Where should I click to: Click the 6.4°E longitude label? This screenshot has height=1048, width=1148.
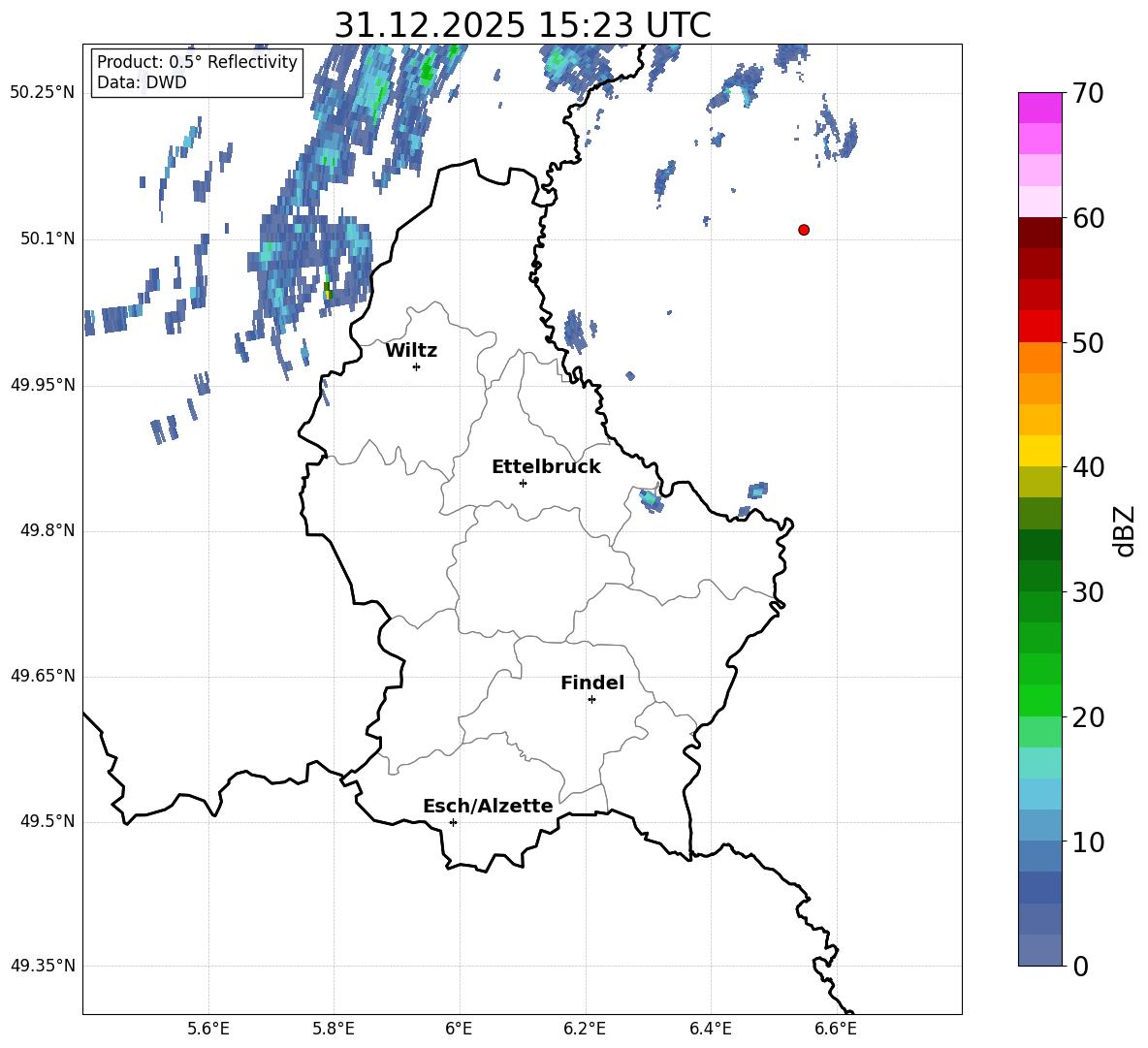point(710,1029)
